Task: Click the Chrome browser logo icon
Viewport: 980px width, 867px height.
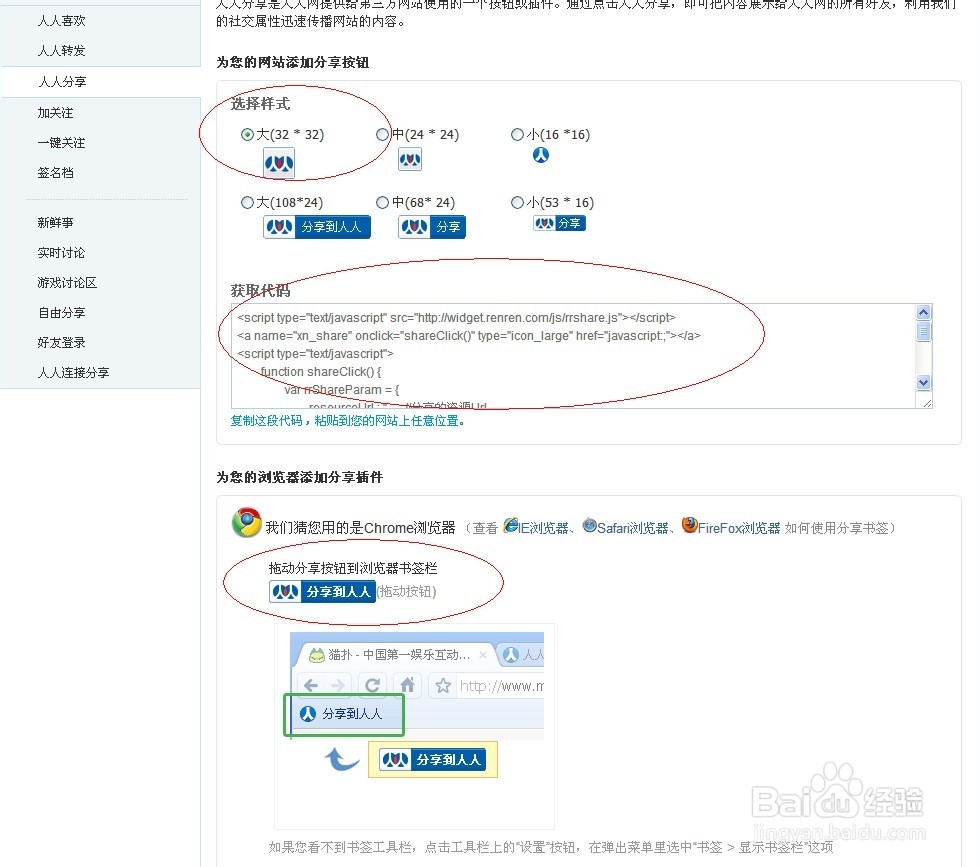Action: (246, 523)
